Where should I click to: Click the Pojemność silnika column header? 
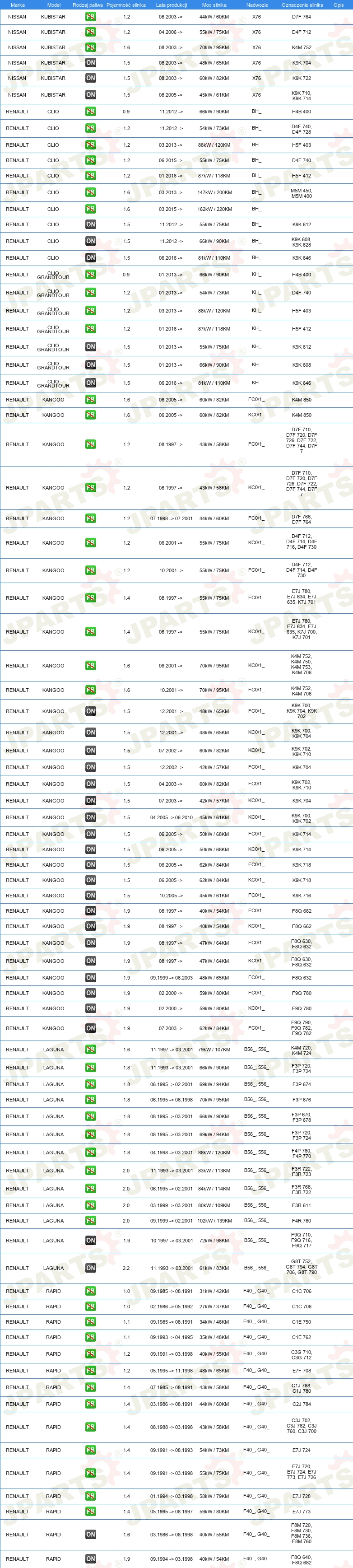[126, 5]
